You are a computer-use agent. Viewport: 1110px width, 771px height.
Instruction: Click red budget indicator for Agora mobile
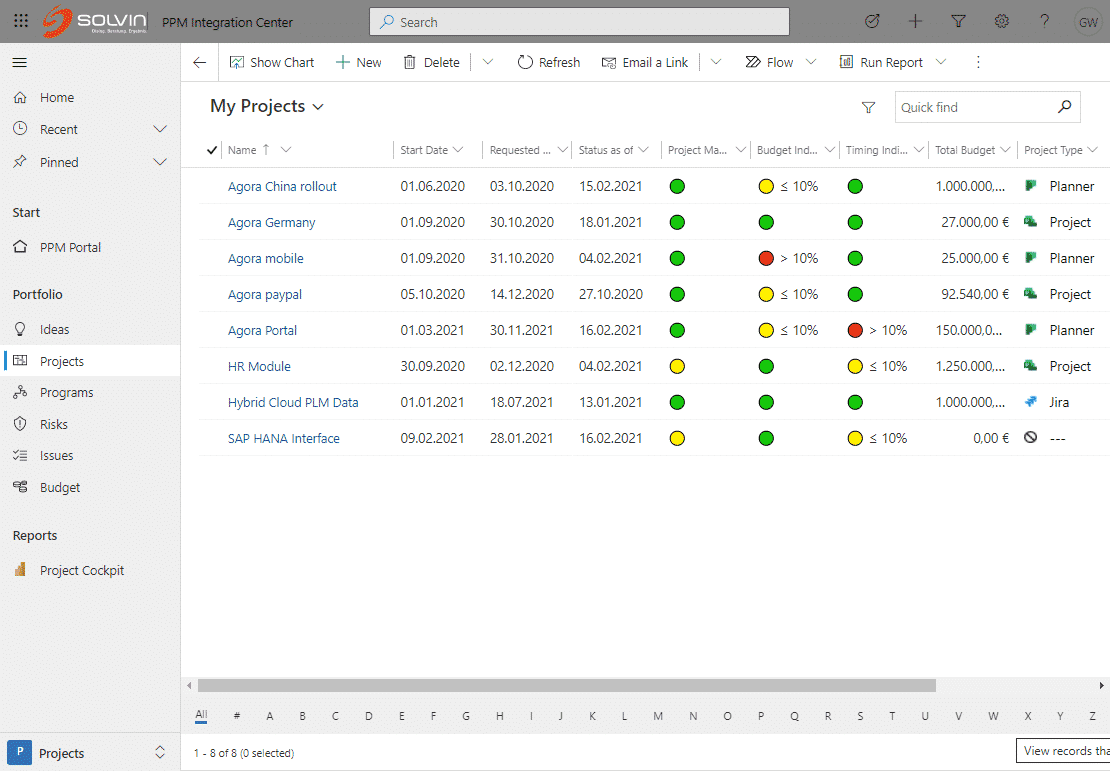pyautogui.click(x=766, y=258)
